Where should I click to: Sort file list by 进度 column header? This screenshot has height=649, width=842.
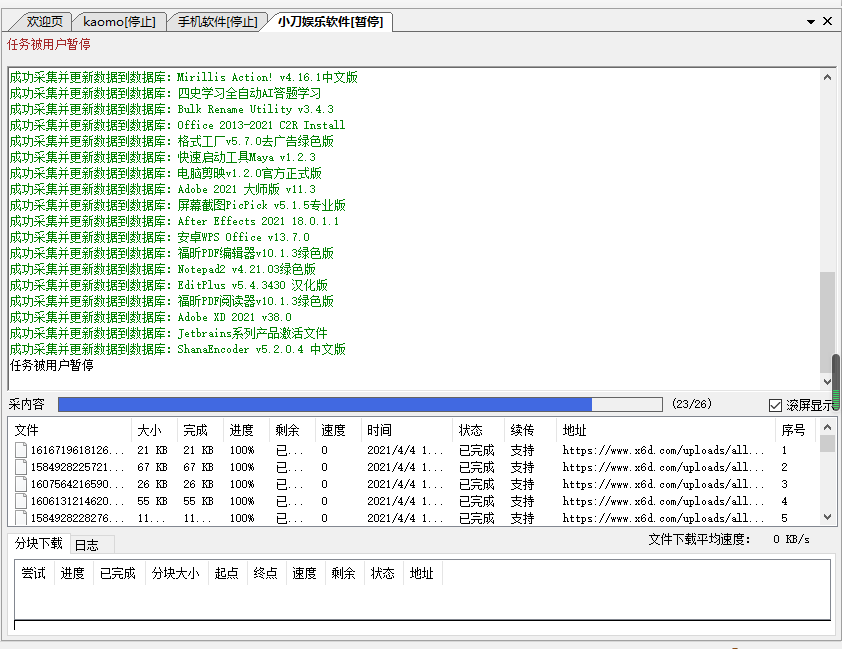(246, 430)
